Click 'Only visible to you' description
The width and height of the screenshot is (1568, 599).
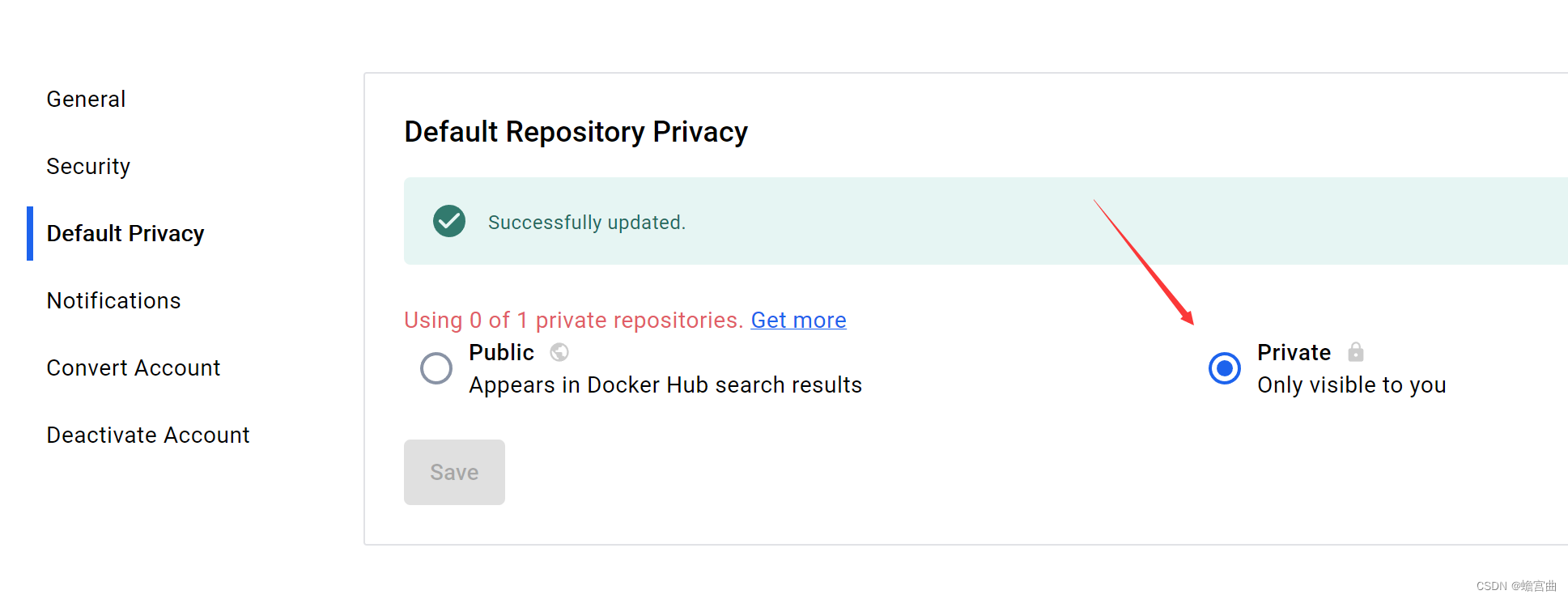[x=1351, y=385]
